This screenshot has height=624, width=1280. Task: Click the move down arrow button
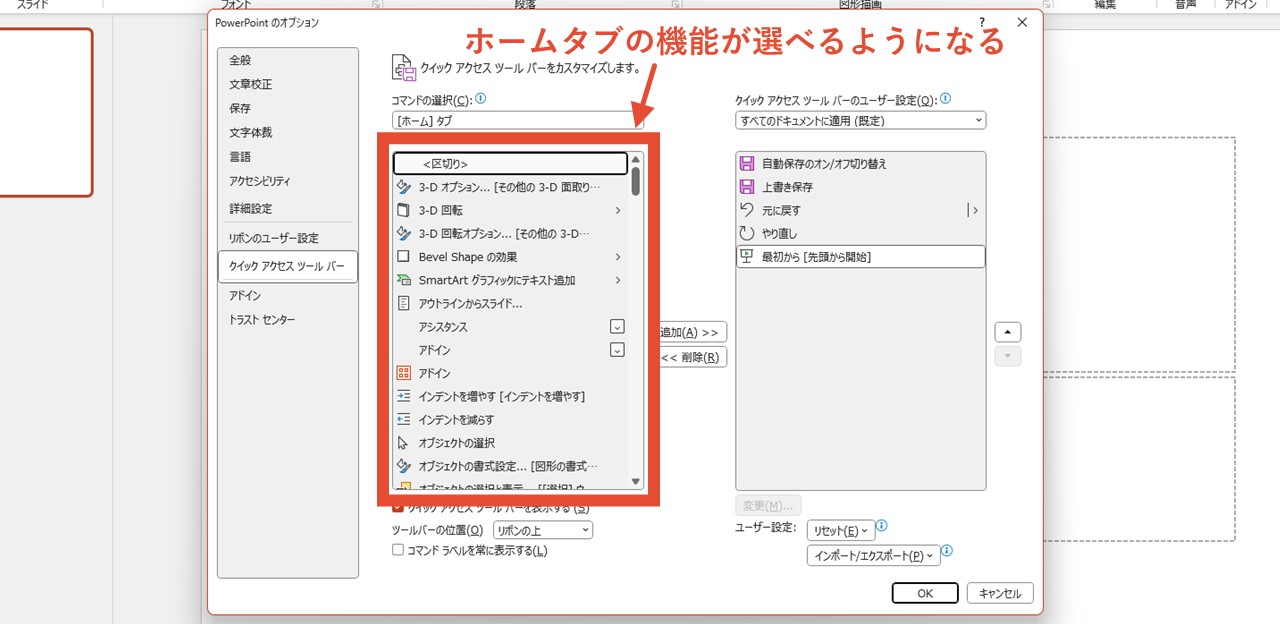[1008, 357]
